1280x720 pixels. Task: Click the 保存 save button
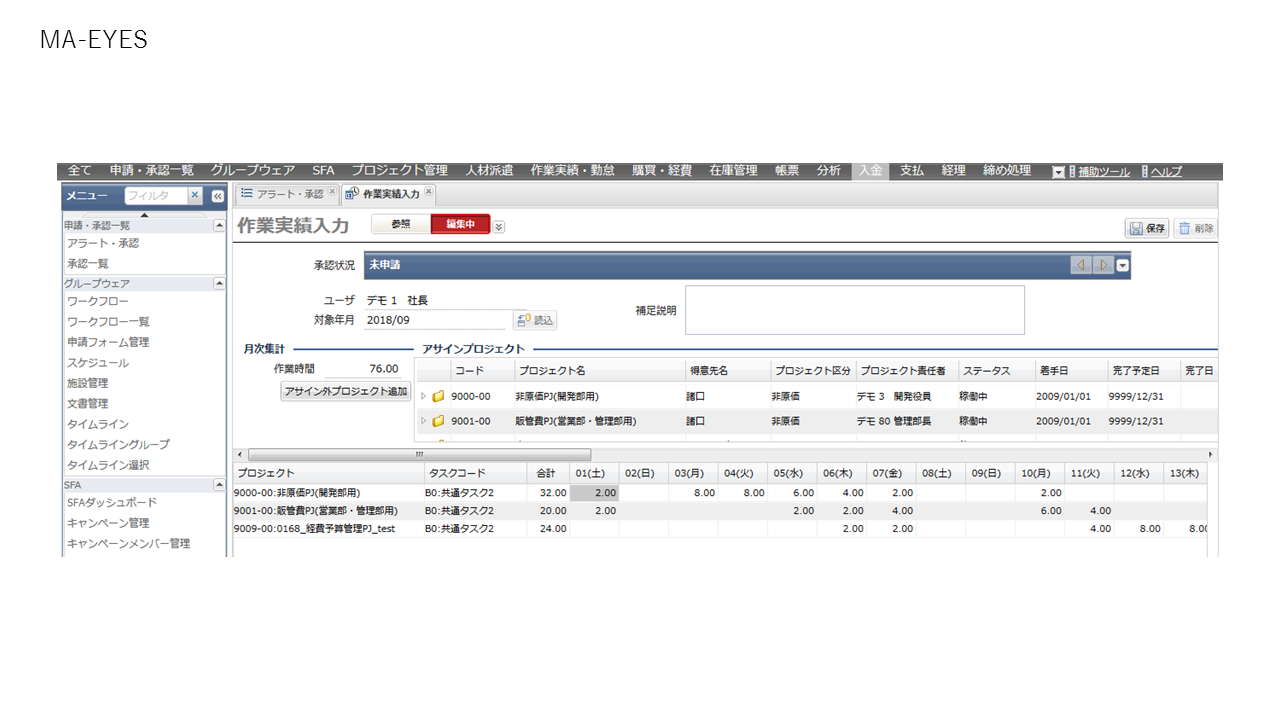point(1147,228)
